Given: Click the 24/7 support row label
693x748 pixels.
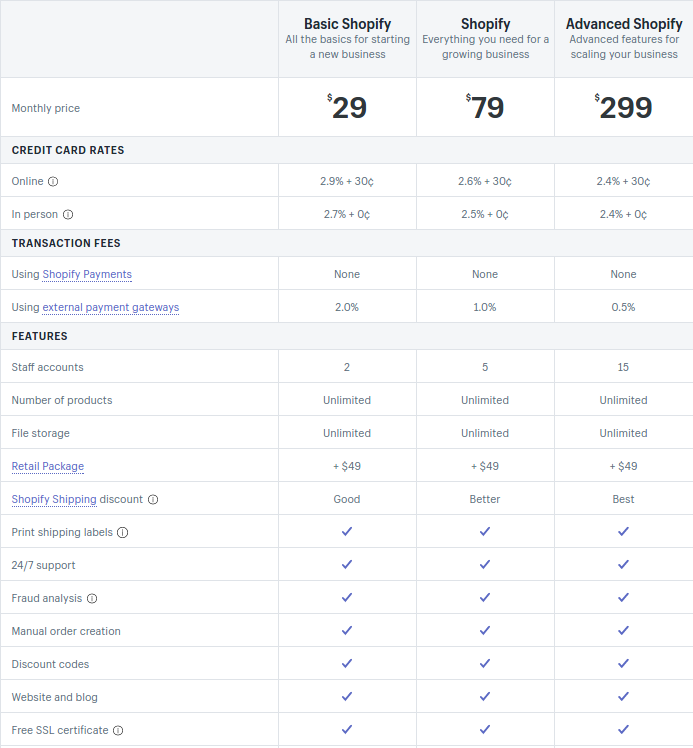Looking at the screenshot, I should 43,565.
